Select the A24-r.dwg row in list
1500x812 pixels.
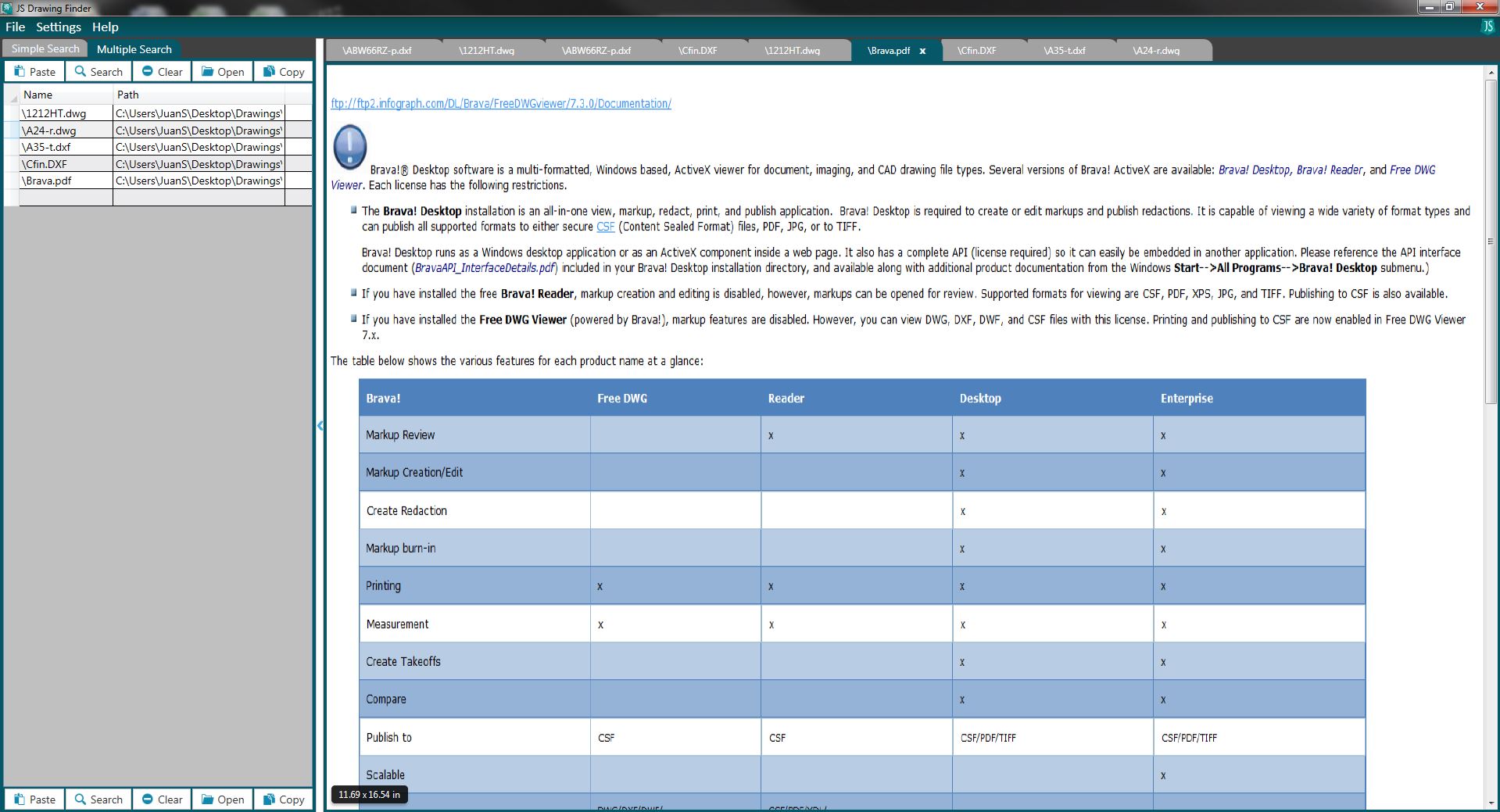tap(50, 131)
